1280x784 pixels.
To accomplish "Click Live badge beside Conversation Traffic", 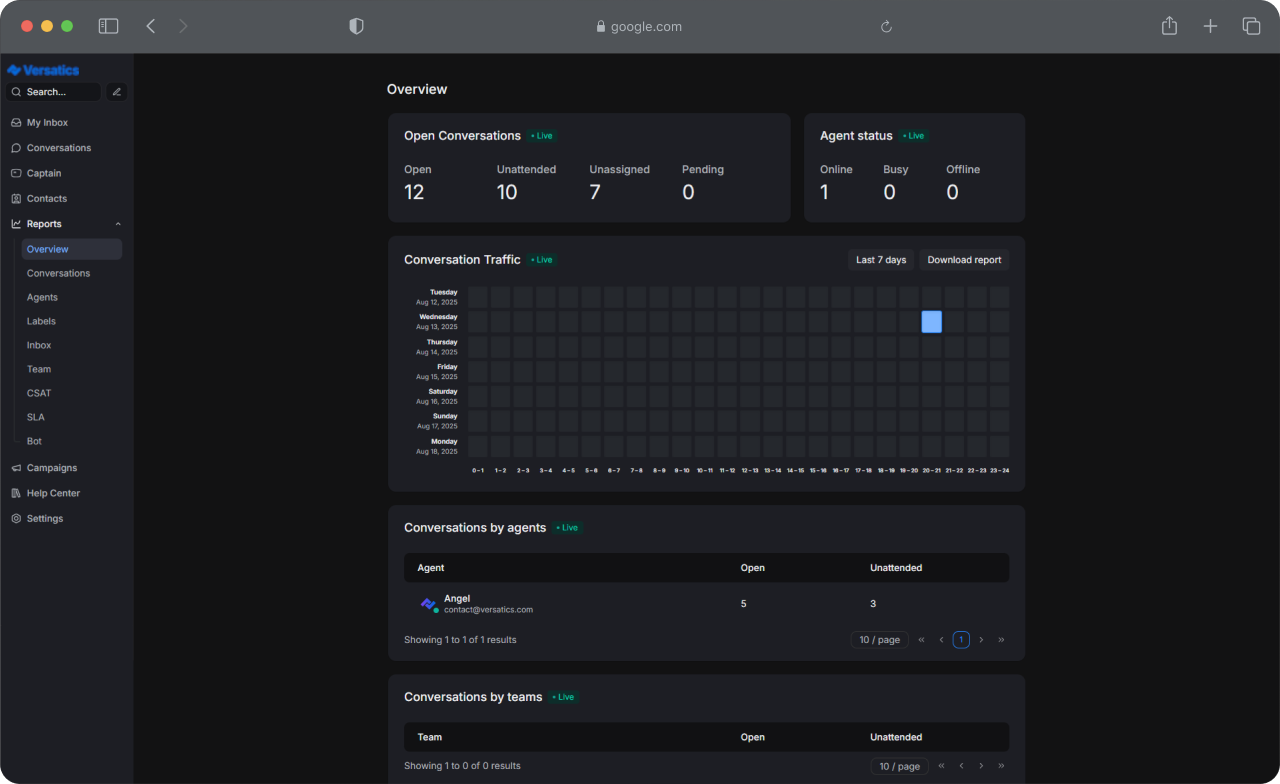I will tap(541, 260).
